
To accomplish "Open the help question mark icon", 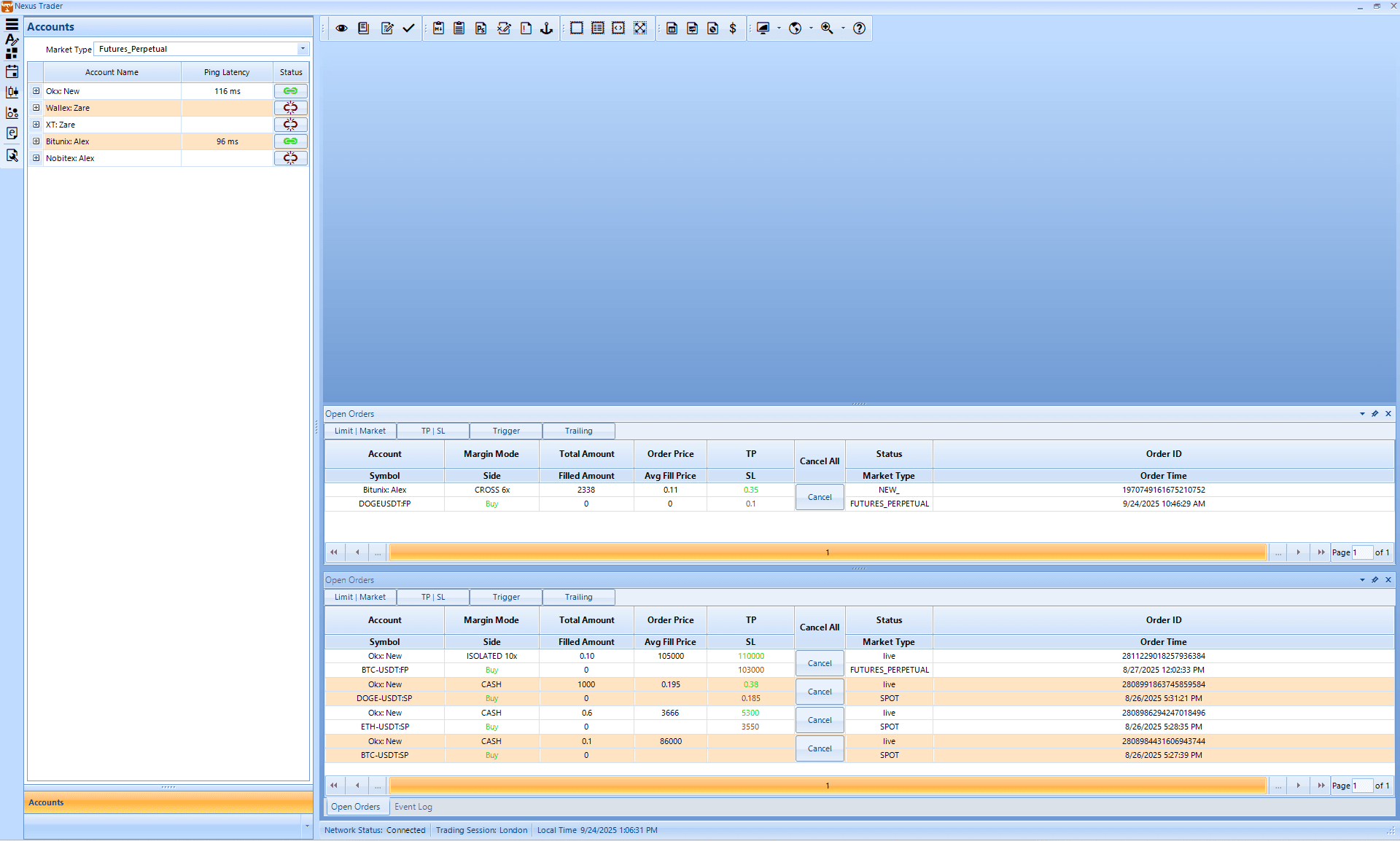I will (x=859, y=28).
